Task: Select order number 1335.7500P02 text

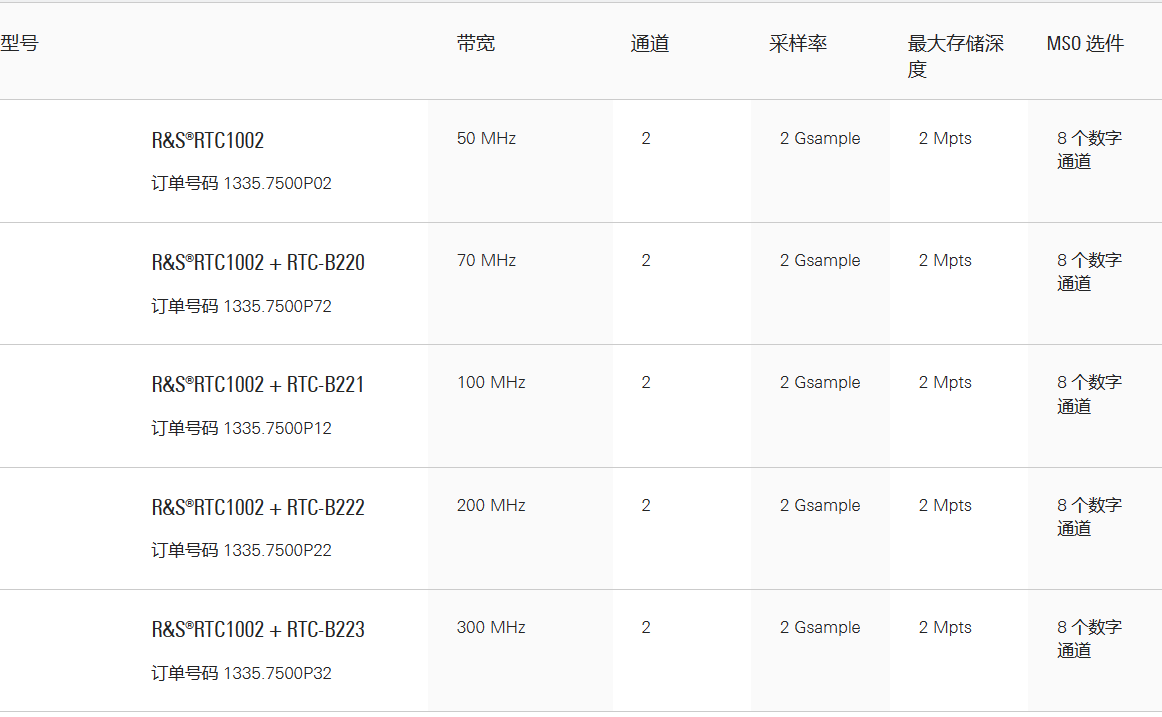Action: [277, 184]
